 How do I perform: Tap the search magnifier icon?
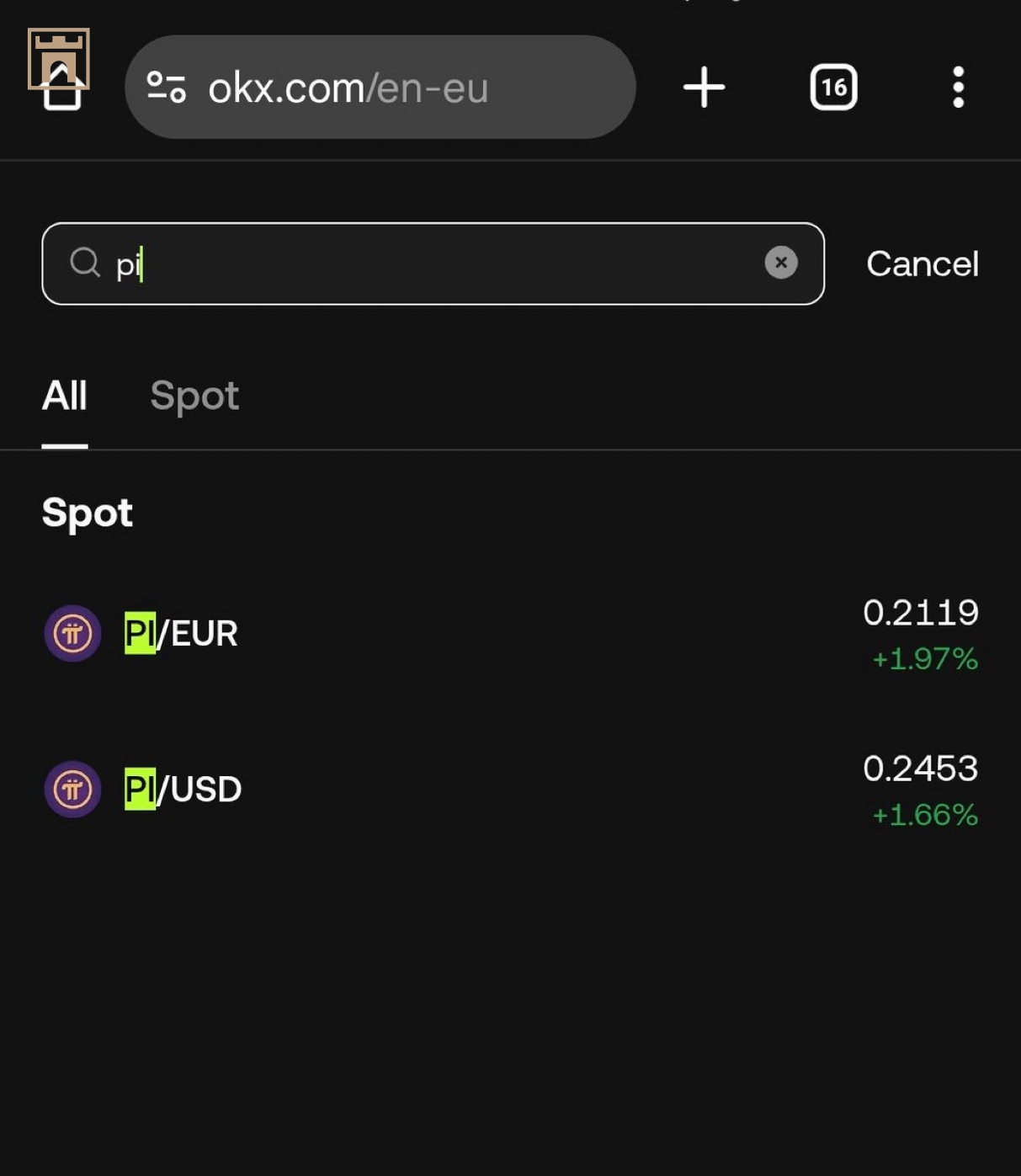tap(85, 263)
